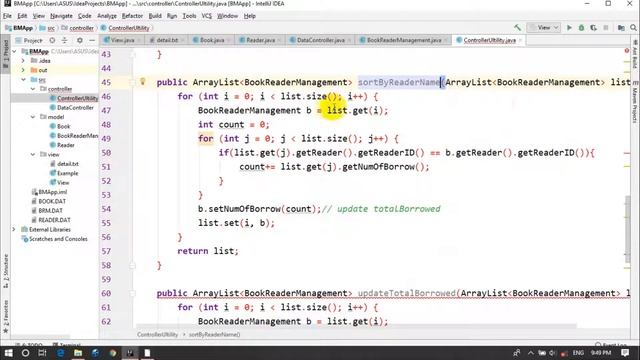640x360 pixels.
Task: Close the ControllerUtility.java tab
Action: [x=520, y=40]
